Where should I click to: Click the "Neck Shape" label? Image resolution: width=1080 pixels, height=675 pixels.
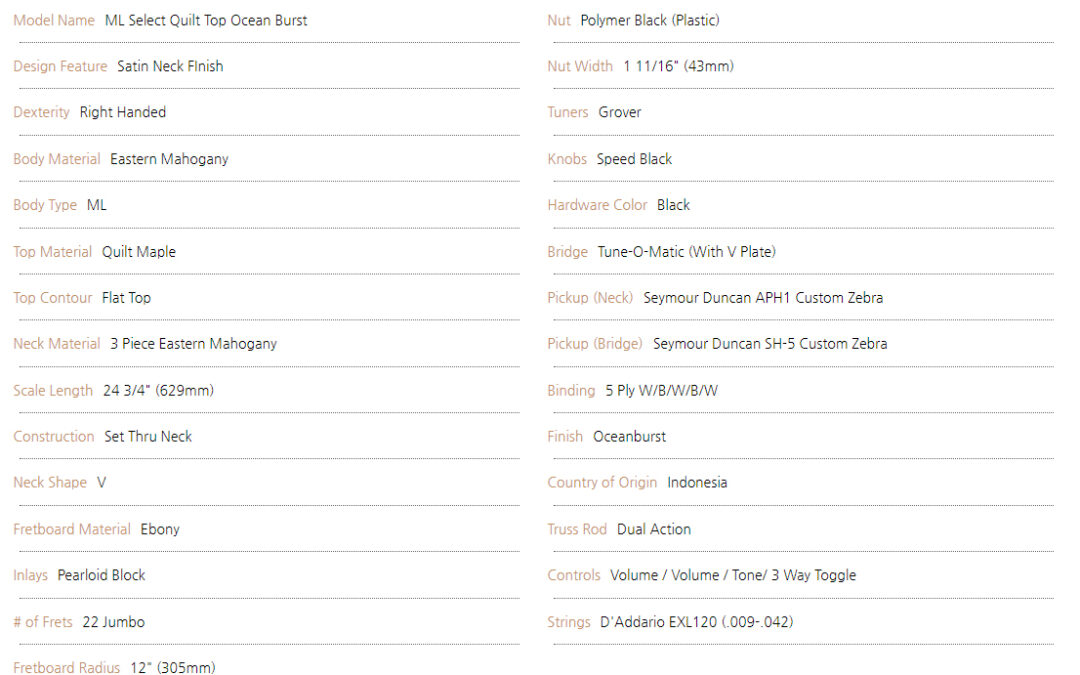(50, 483)
